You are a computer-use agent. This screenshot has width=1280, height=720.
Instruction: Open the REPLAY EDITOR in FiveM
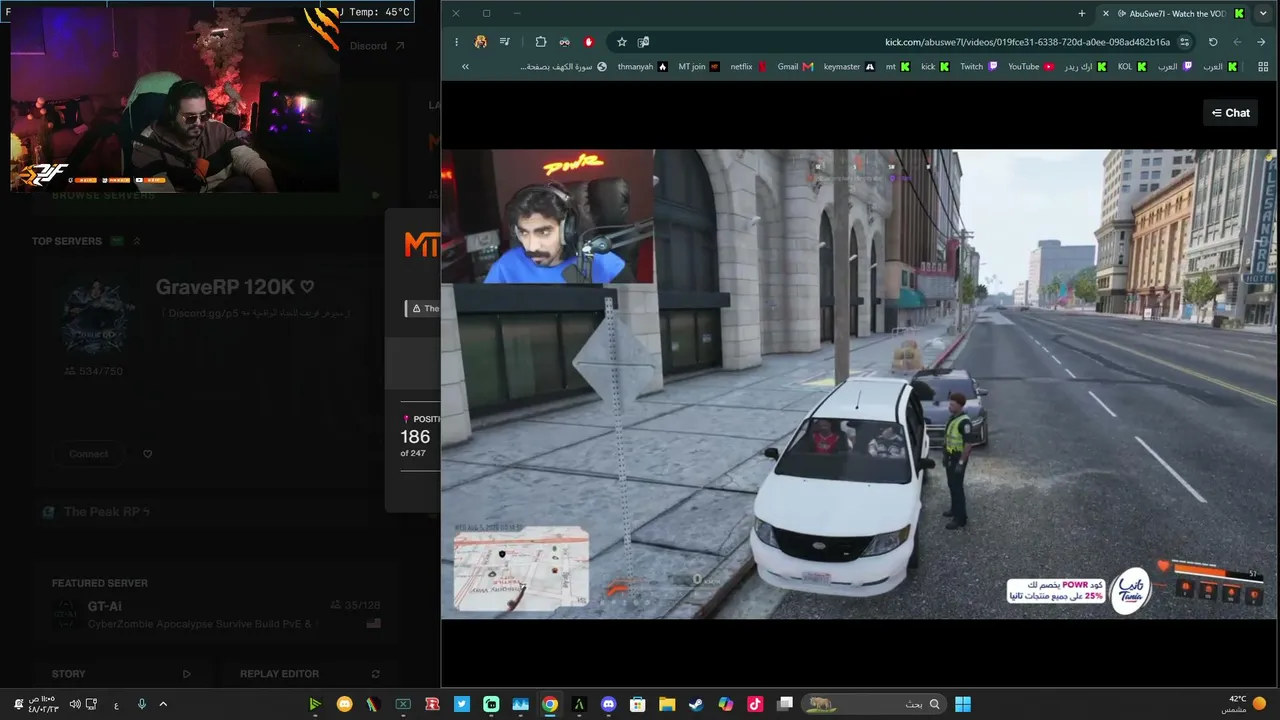click(x=310, y=674)
